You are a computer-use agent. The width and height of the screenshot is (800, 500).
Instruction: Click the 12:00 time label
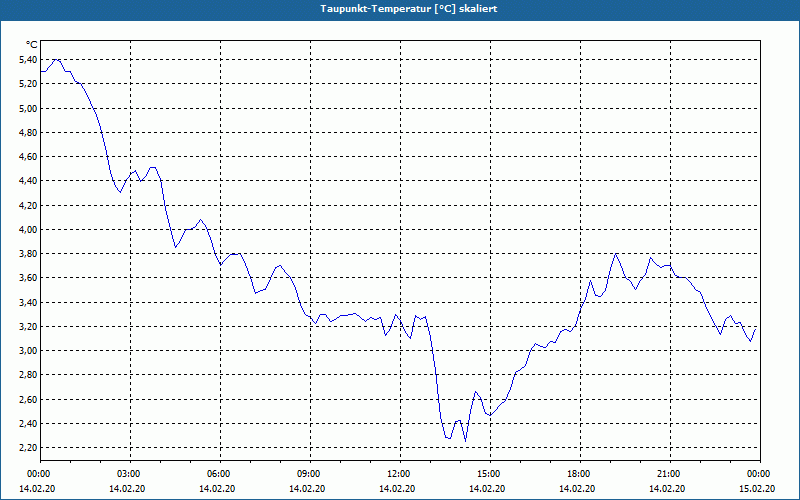(400, 474)
